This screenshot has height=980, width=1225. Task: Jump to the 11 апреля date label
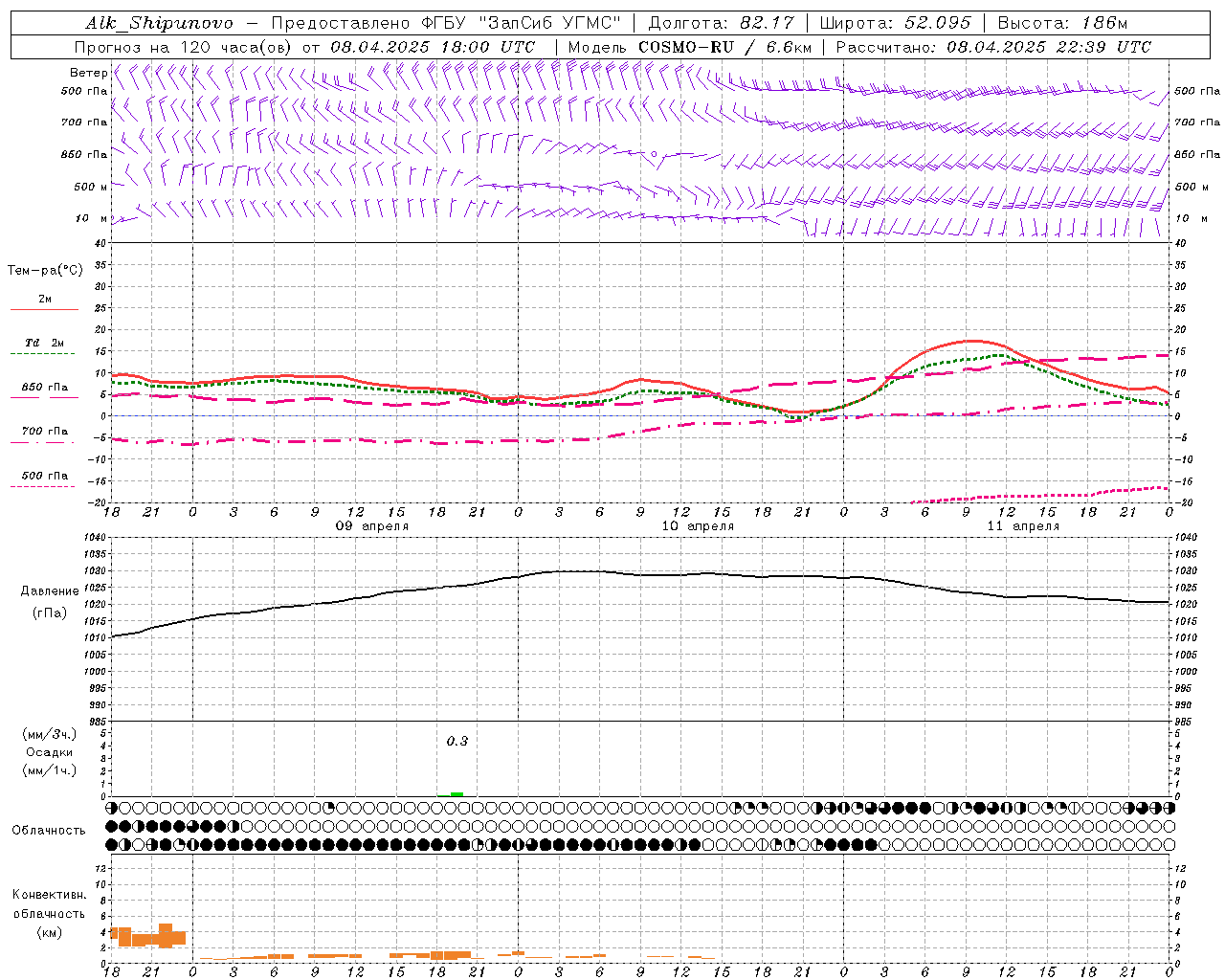point(1023,526)
